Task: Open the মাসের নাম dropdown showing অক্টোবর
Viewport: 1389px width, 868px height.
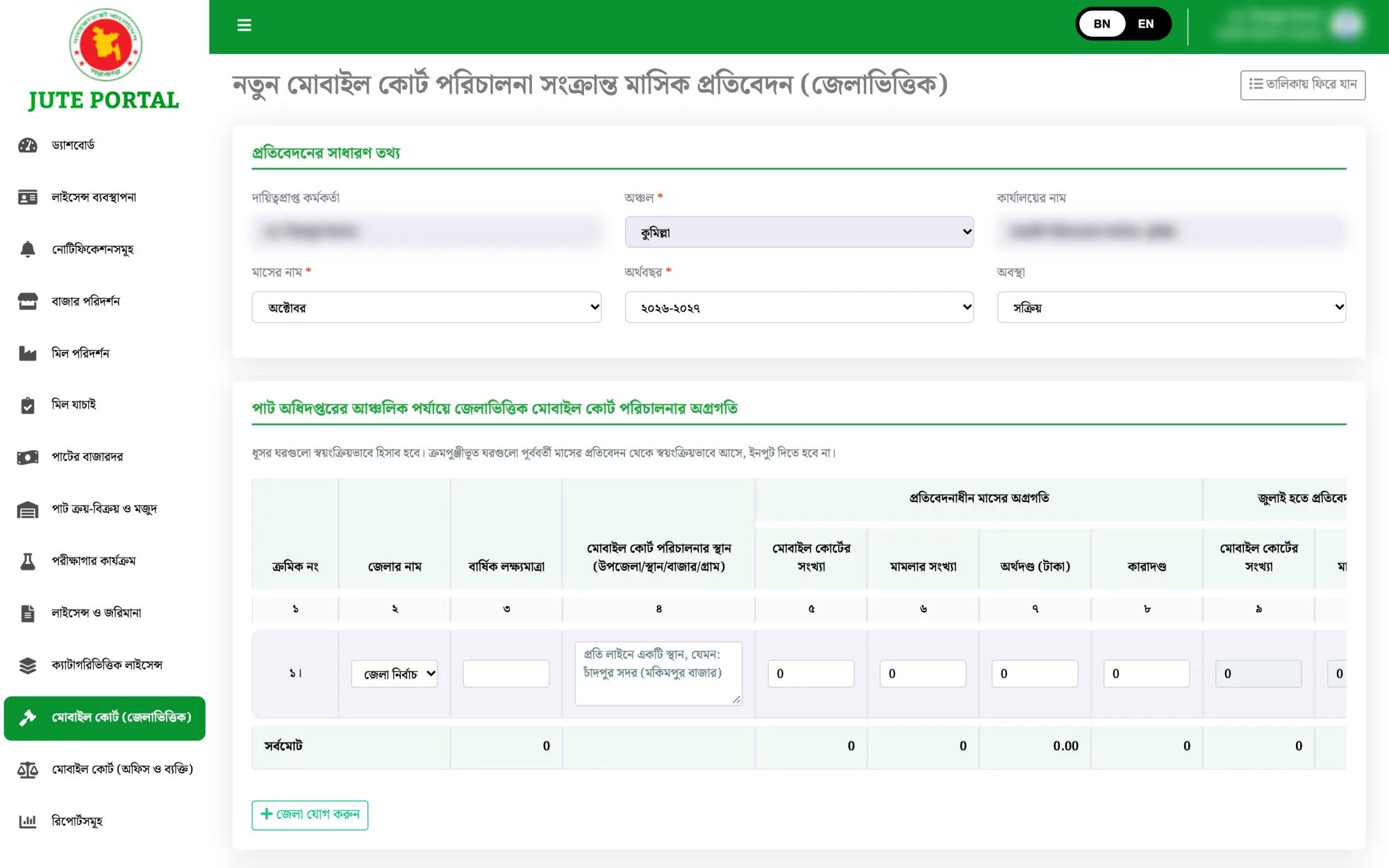Action: click(426, 307)
